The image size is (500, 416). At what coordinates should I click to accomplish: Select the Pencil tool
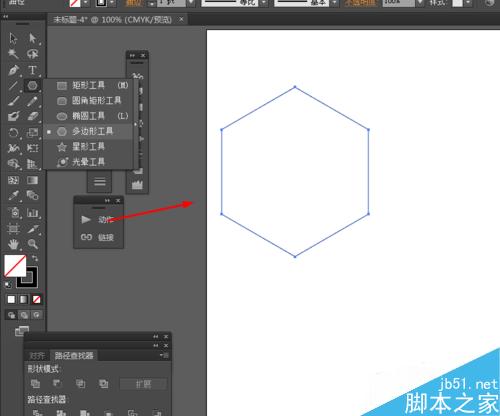(32, 101)
